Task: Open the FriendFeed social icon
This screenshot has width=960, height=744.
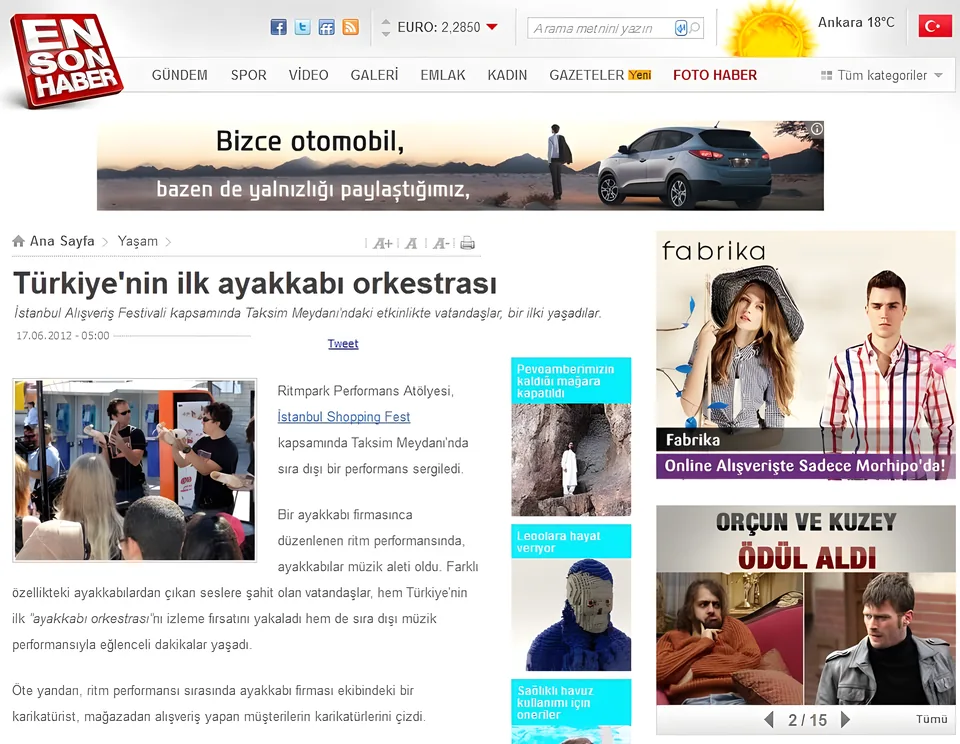Action: (x=326, y=28)
